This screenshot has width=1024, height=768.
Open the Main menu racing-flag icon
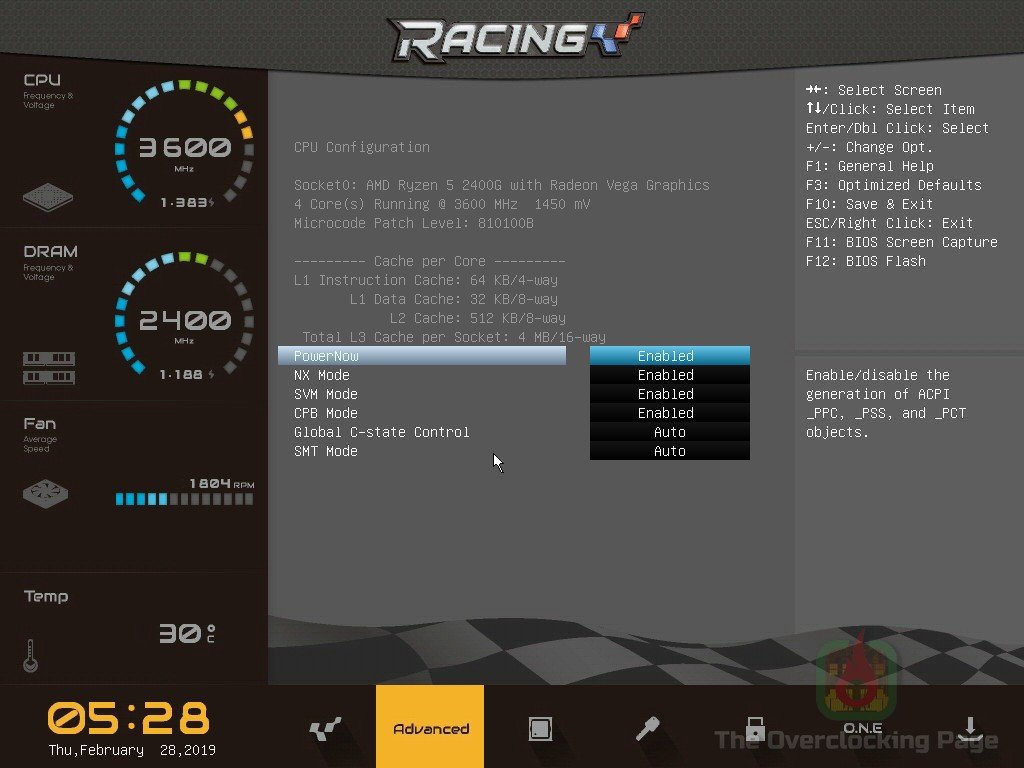323,729
